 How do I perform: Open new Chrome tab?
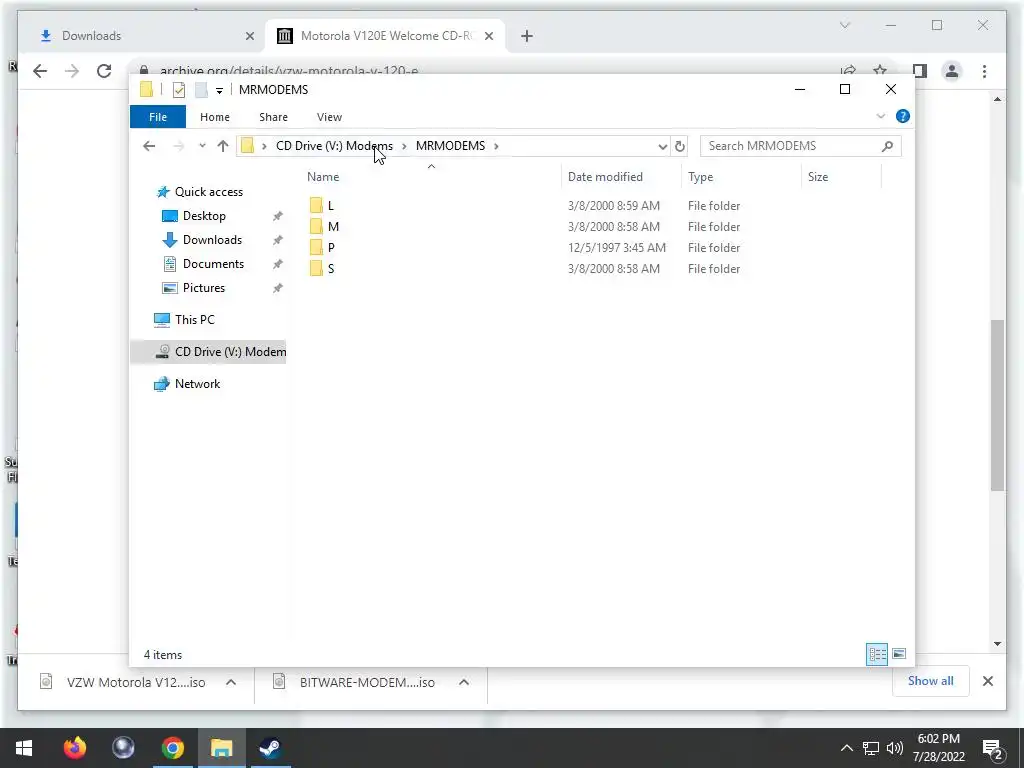[x=527, y=36]
